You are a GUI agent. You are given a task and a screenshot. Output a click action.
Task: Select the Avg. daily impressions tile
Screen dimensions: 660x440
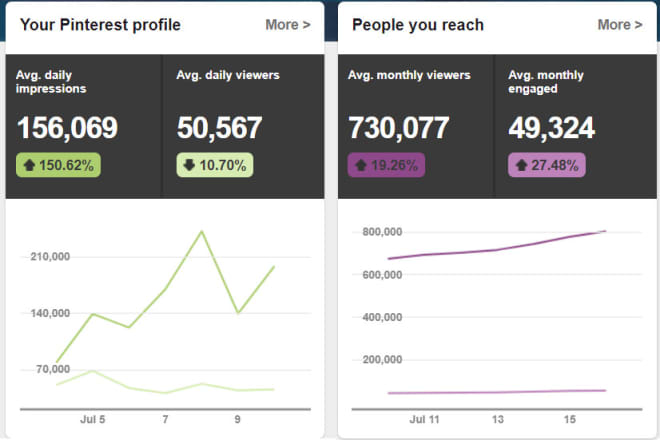[x=84, y=126]
